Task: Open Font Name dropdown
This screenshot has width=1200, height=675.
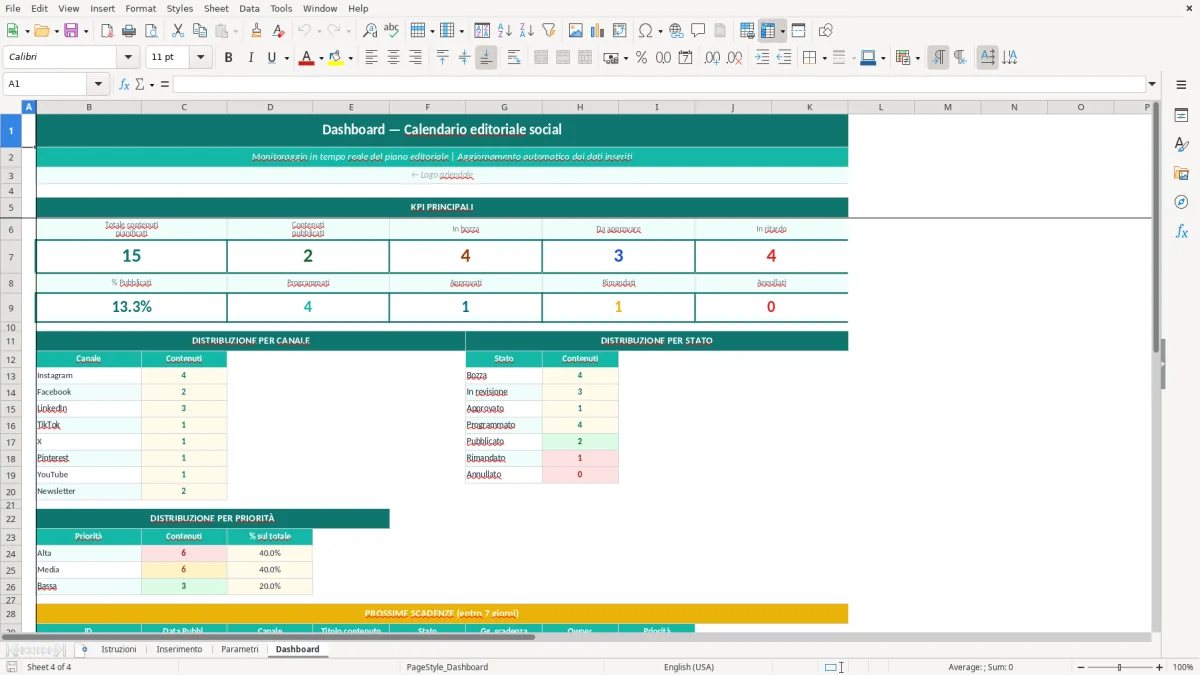Action: (x=128, y=58)
